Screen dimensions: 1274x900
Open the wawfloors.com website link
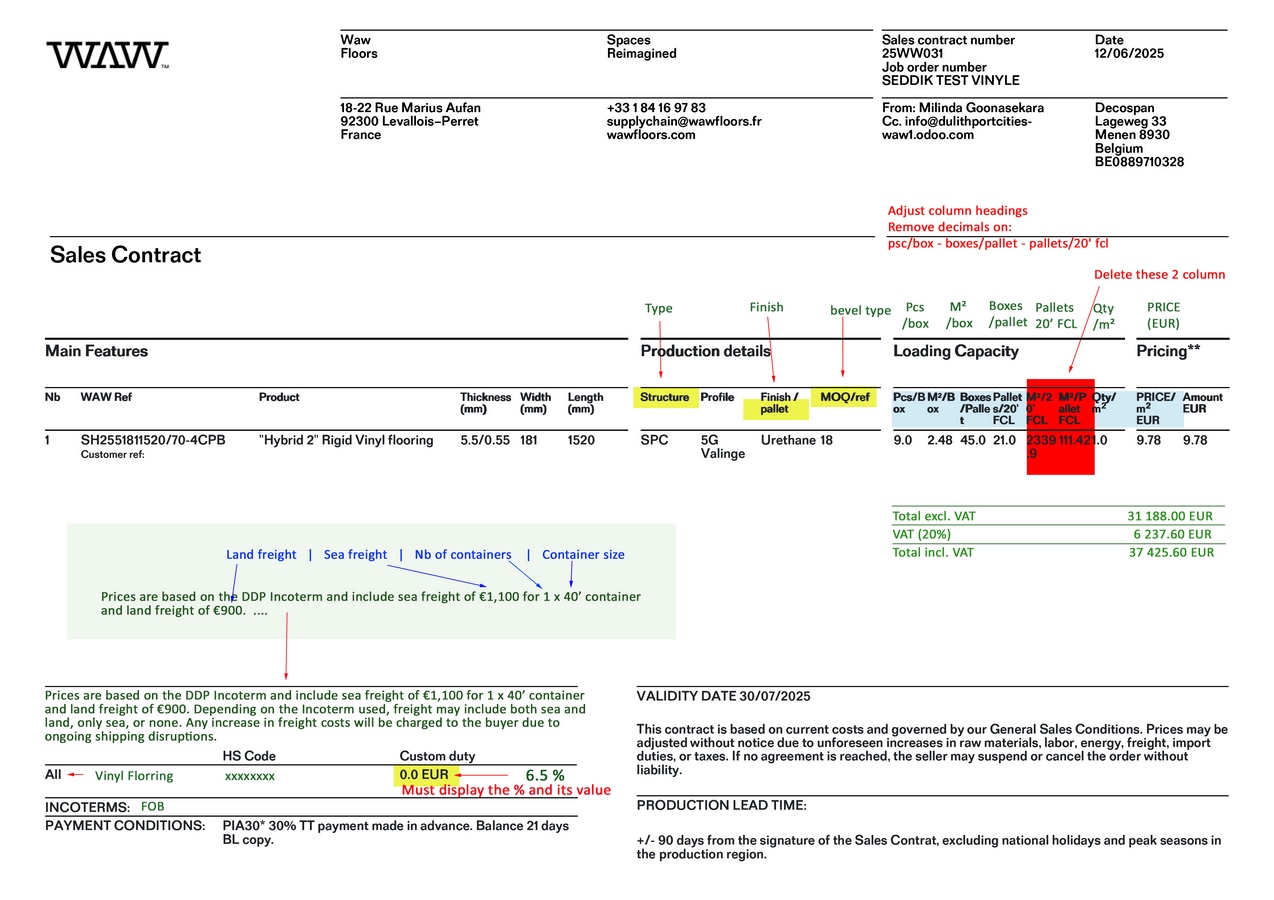(650, 135)
